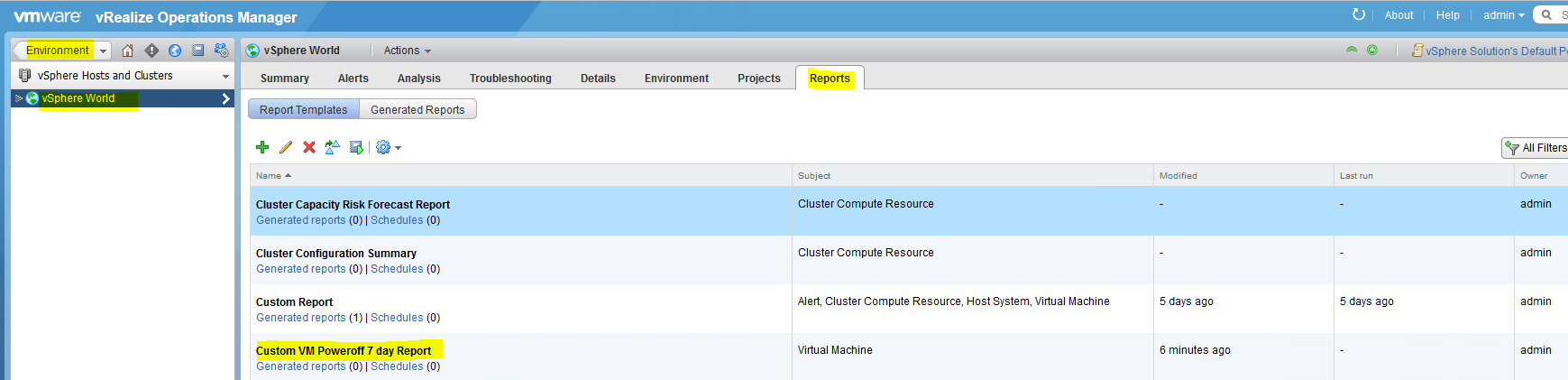
Task: Delete the selected template with red X
Action: [x=309, y=147]
